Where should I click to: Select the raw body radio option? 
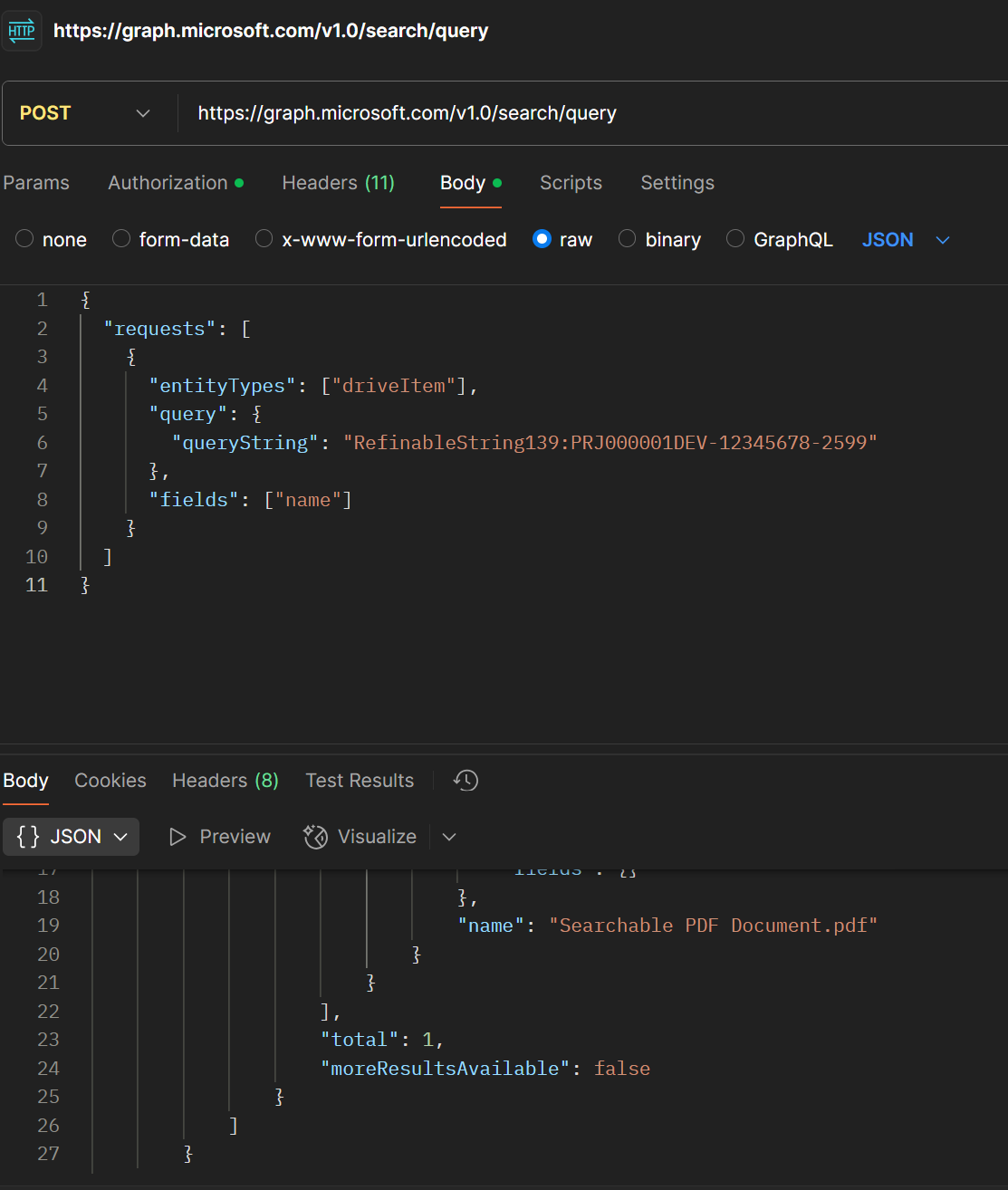(542, 239)
